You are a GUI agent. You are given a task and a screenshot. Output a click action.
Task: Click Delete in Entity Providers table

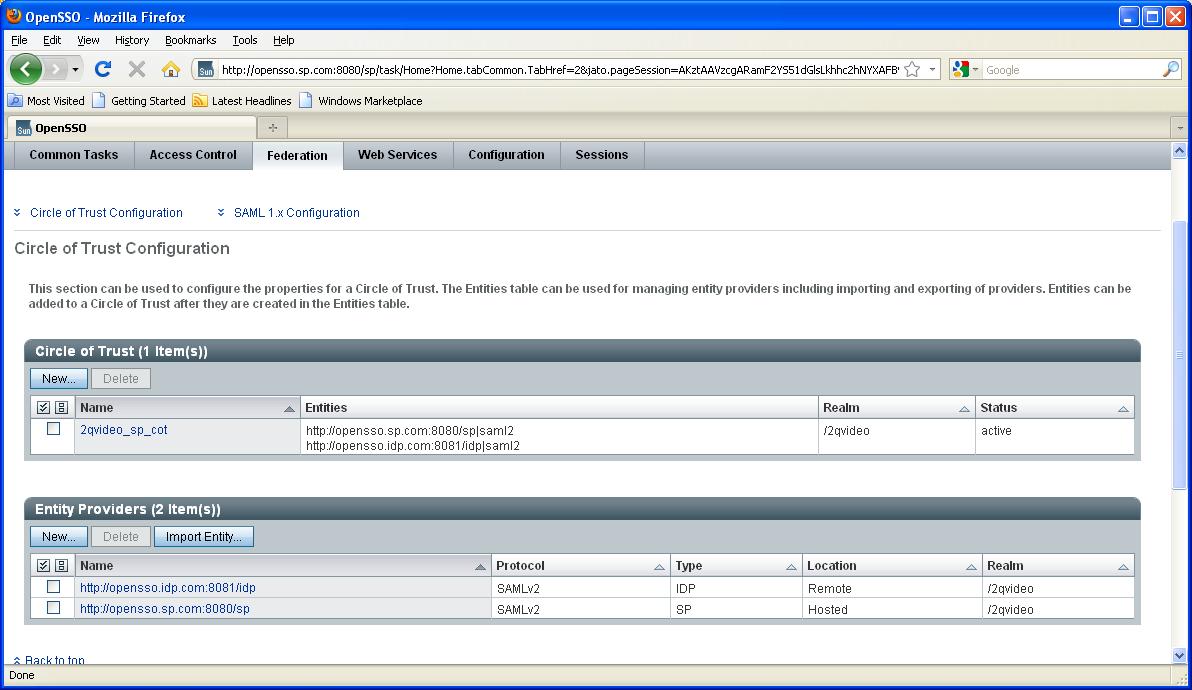121,536
